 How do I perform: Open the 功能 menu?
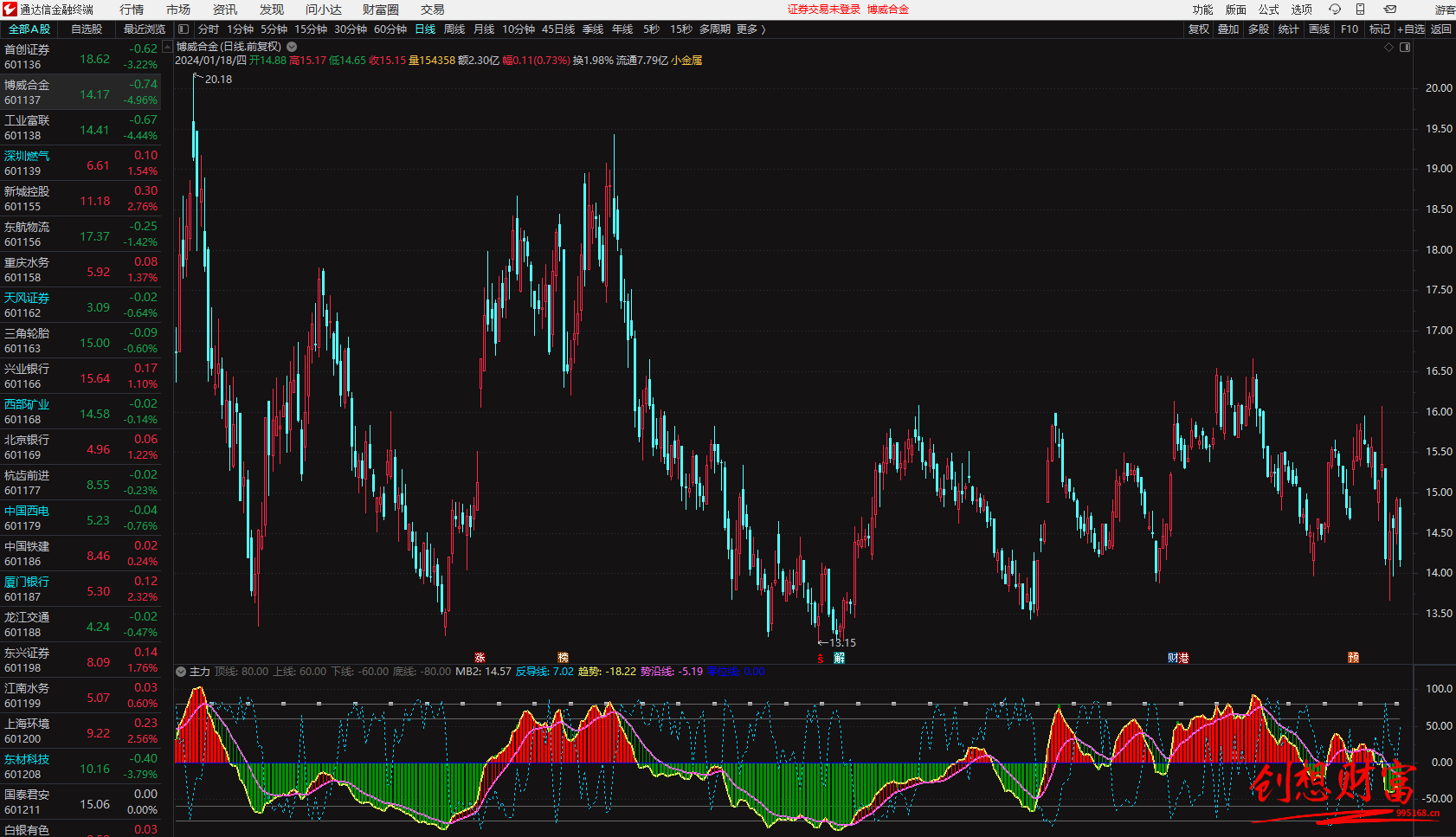[1203, 10]
